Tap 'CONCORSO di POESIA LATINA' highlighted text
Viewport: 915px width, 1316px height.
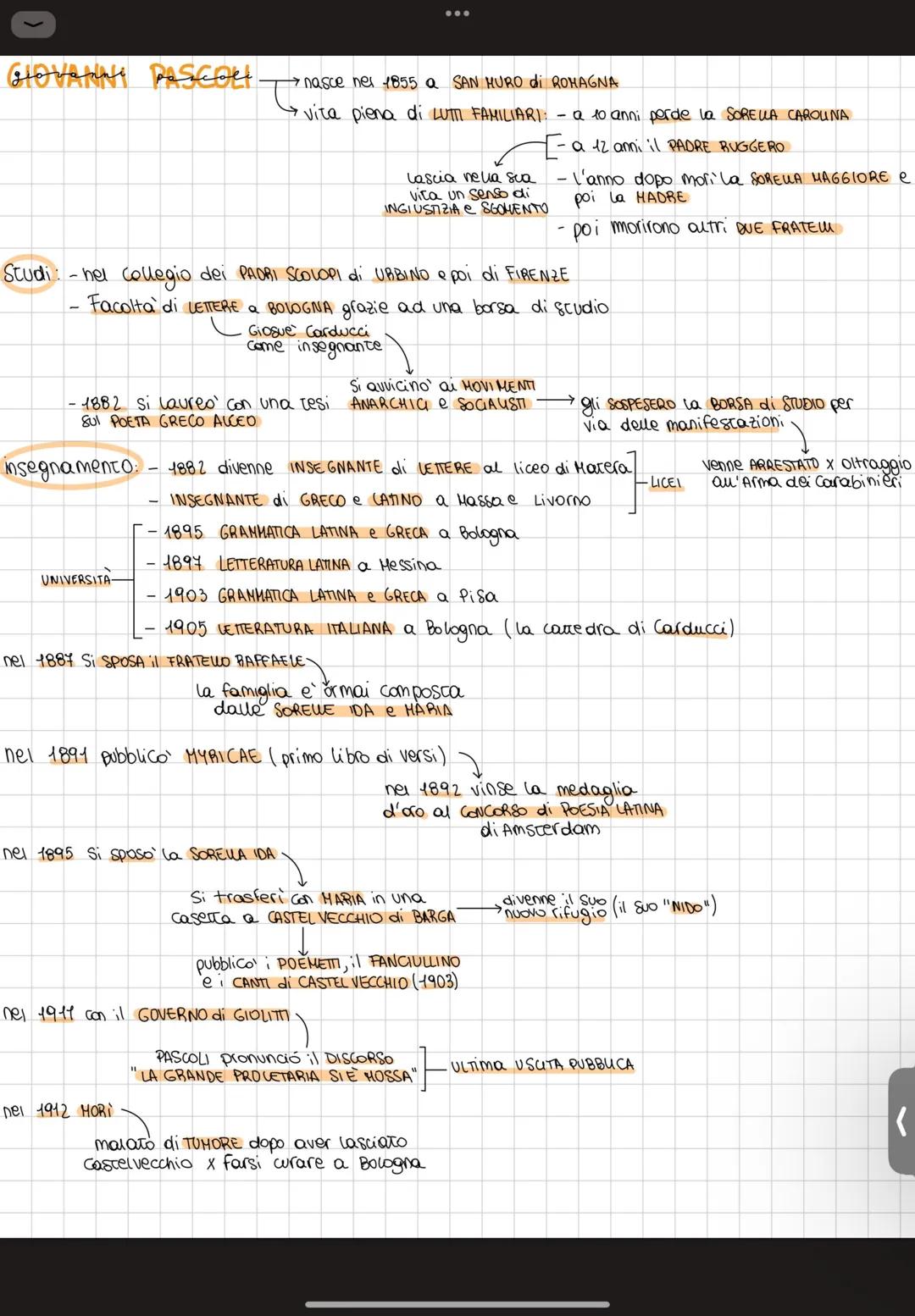tap(562, 810)
